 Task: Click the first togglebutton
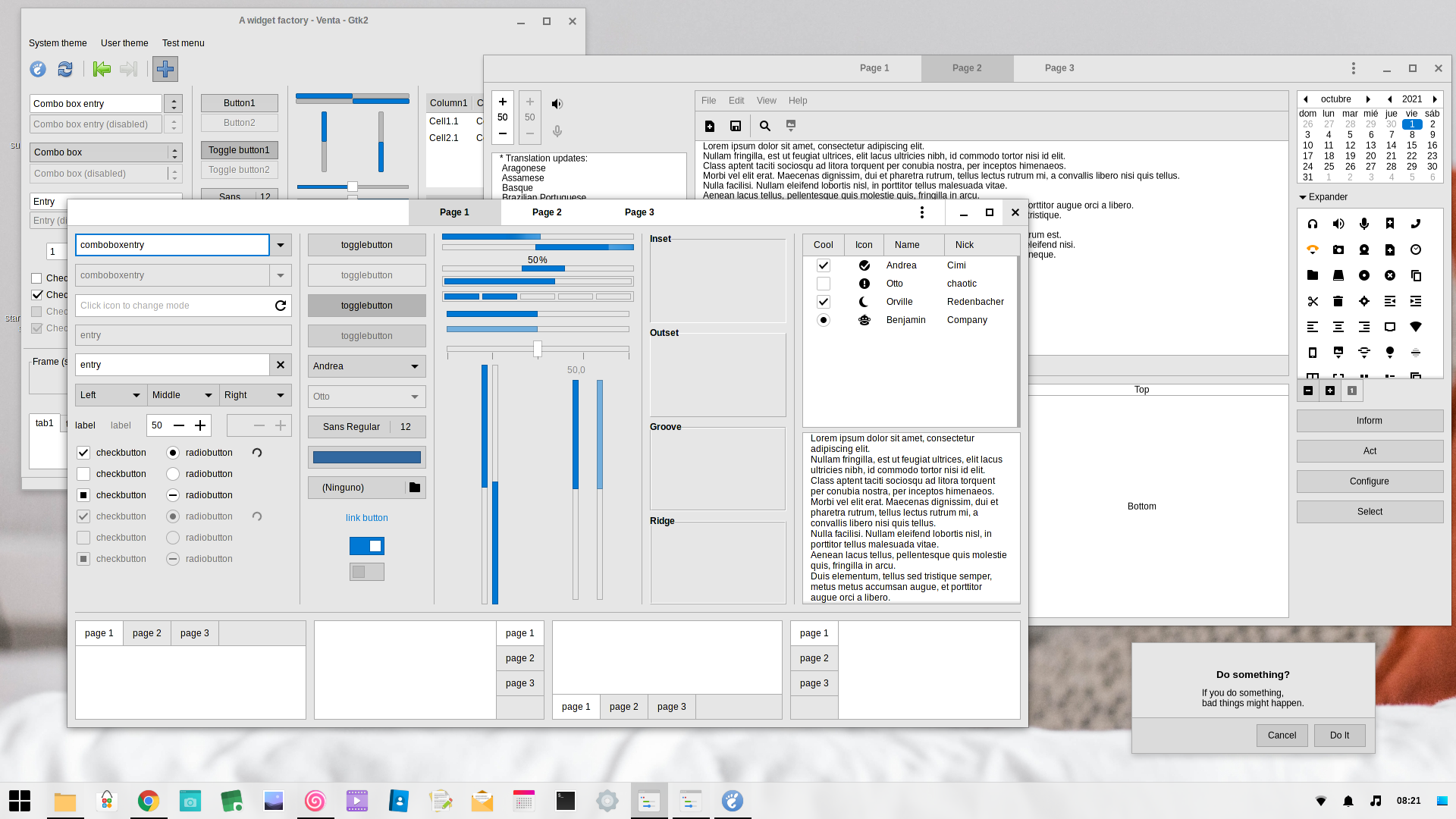click(367, 245)
